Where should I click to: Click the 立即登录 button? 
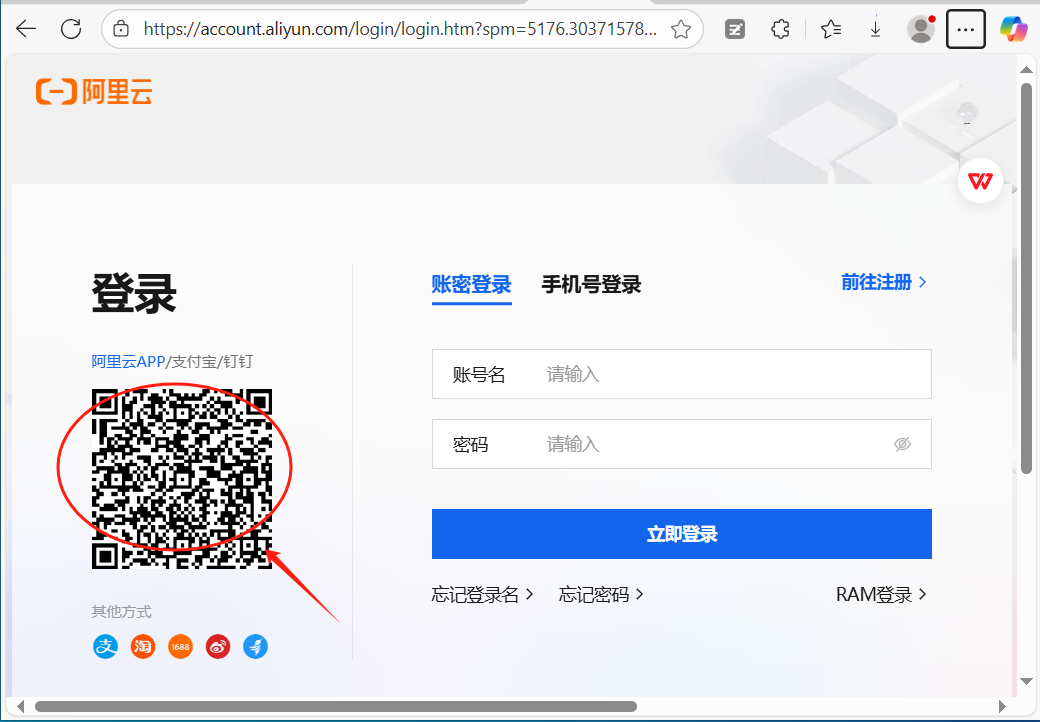[682, 534]
